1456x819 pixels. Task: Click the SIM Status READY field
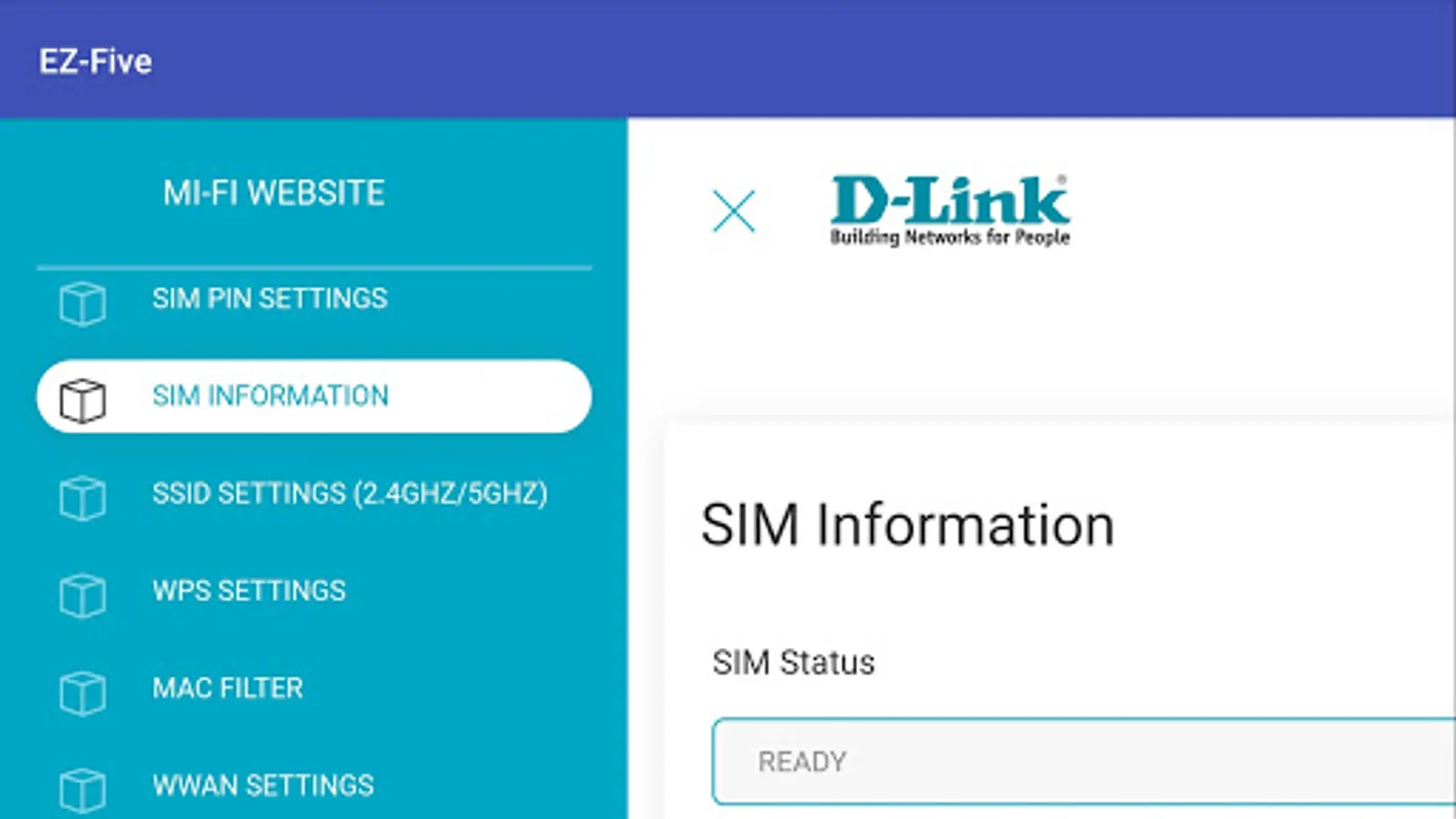1084,762
